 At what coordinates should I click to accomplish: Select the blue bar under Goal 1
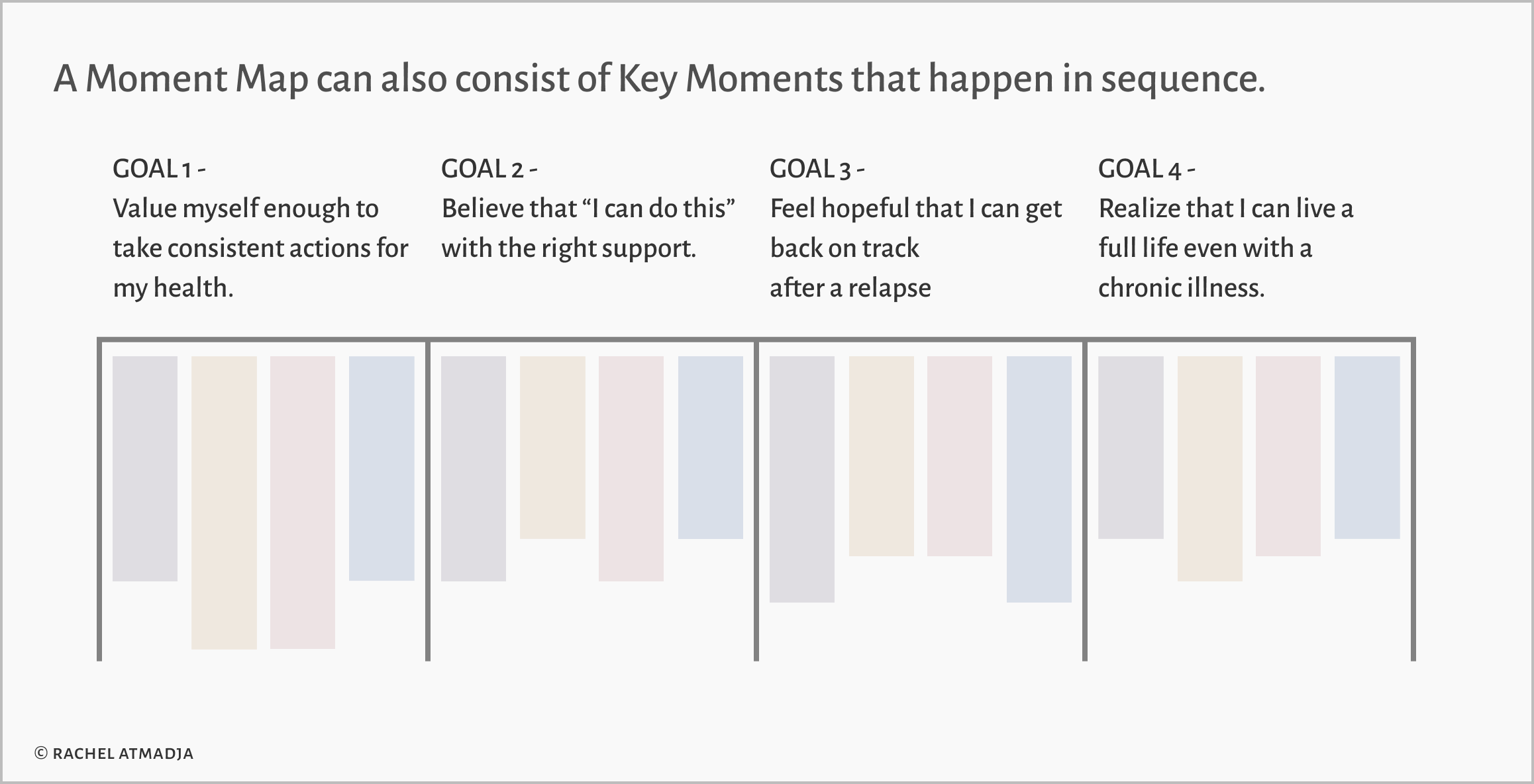[x=382, y=469]
